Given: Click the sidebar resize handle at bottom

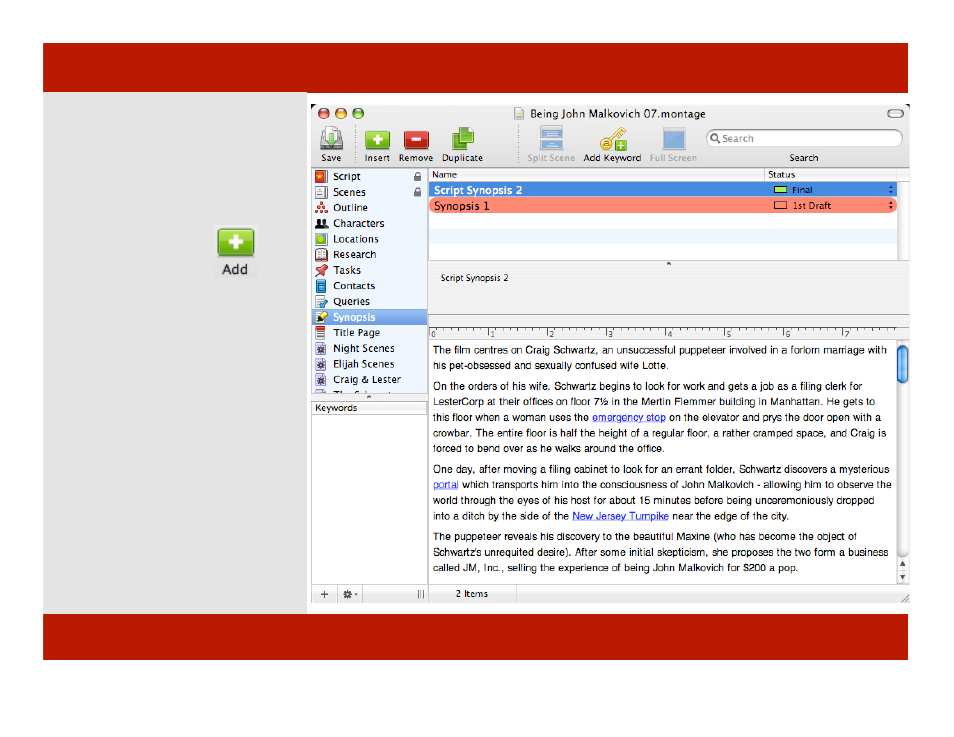Looking at the screenshot, I should [420, 594].
